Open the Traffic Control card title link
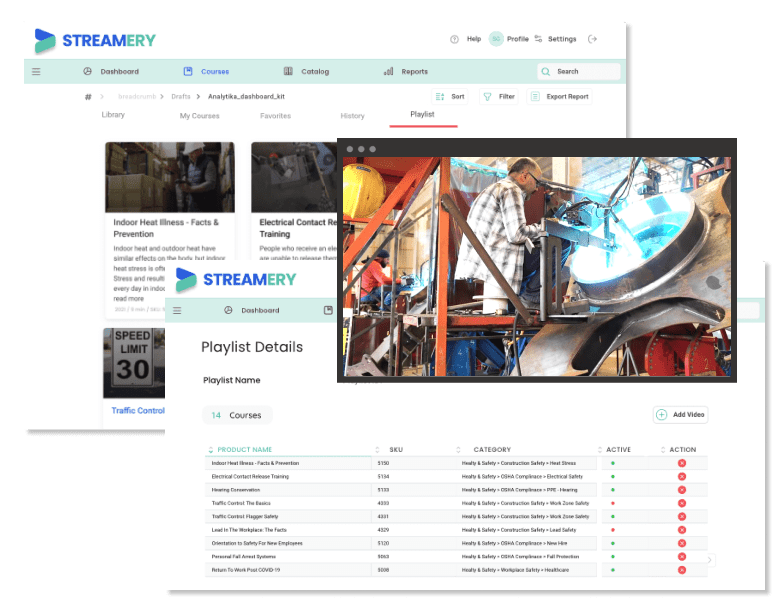Image resolution: width=775 pixels, height=600 pixels. coord(138,411)
